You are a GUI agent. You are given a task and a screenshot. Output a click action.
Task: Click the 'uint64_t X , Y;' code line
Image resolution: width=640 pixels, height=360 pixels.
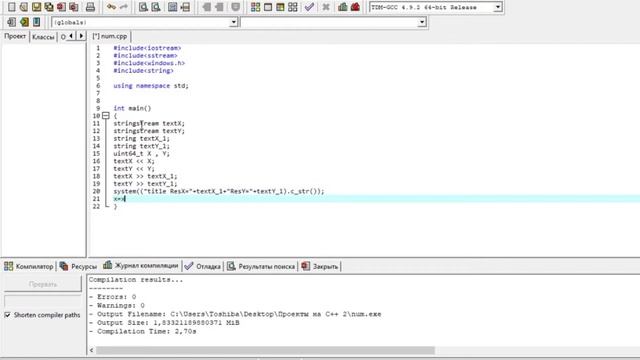(x=141, y=153)
